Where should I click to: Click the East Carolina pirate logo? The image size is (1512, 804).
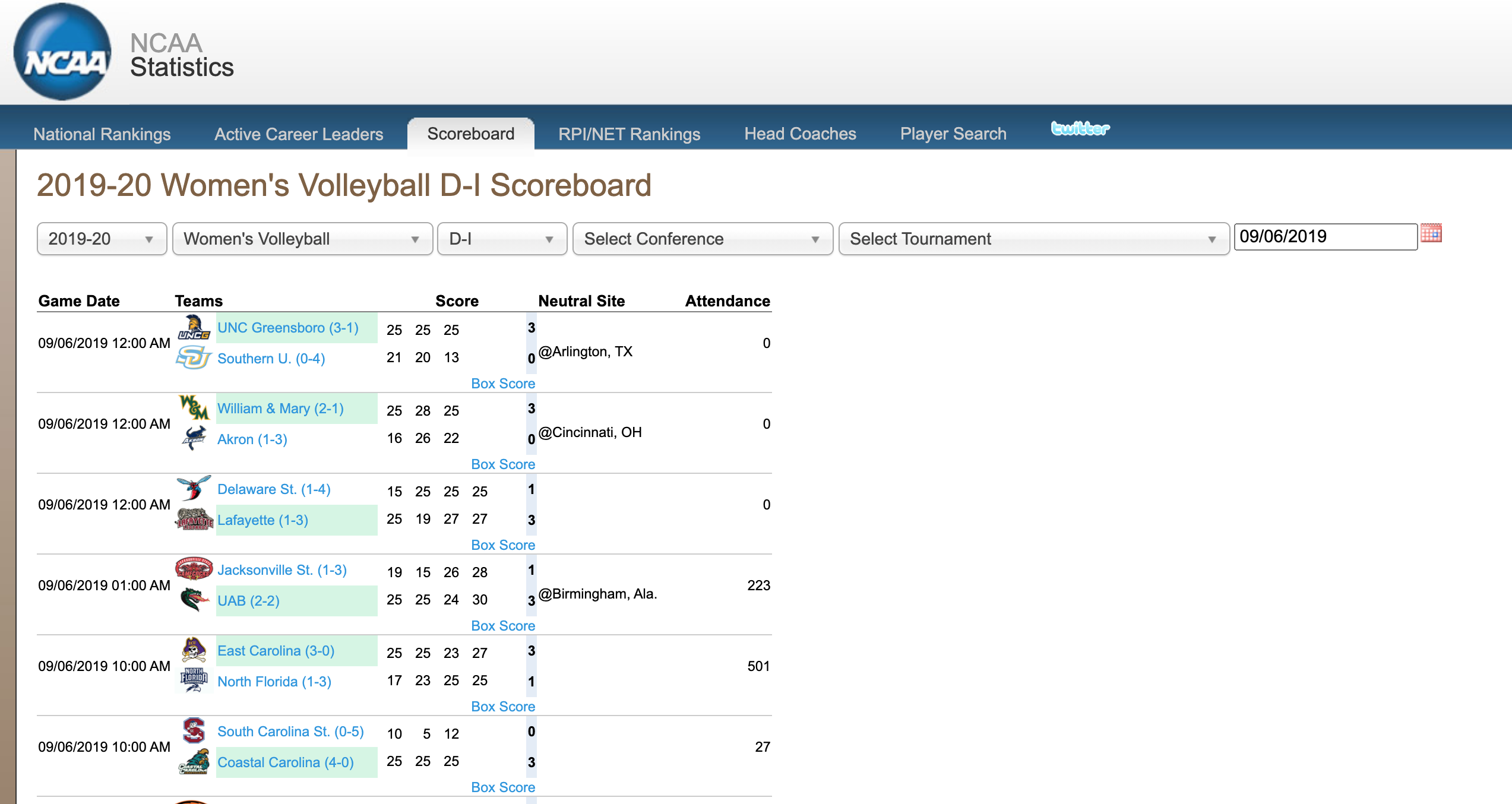[194, 650]
